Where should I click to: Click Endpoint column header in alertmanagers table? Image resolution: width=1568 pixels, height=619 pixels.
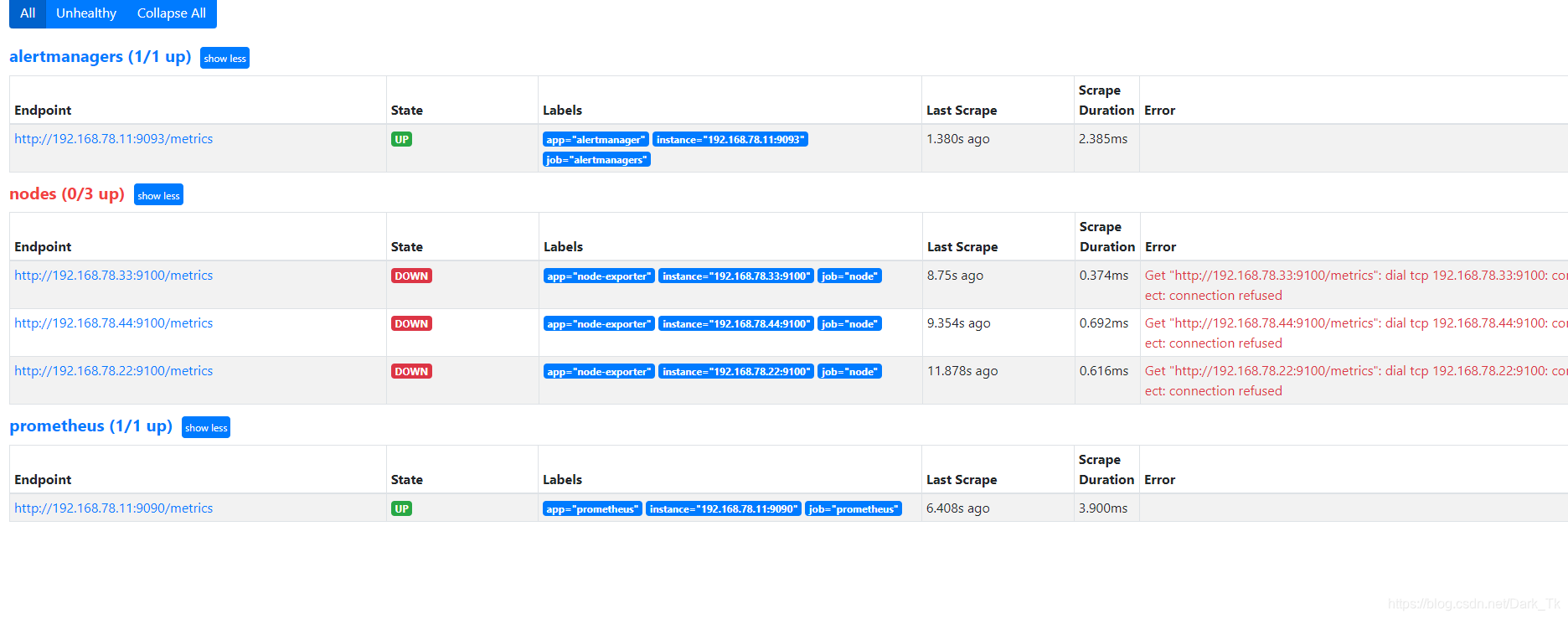[x=43, y=111]
